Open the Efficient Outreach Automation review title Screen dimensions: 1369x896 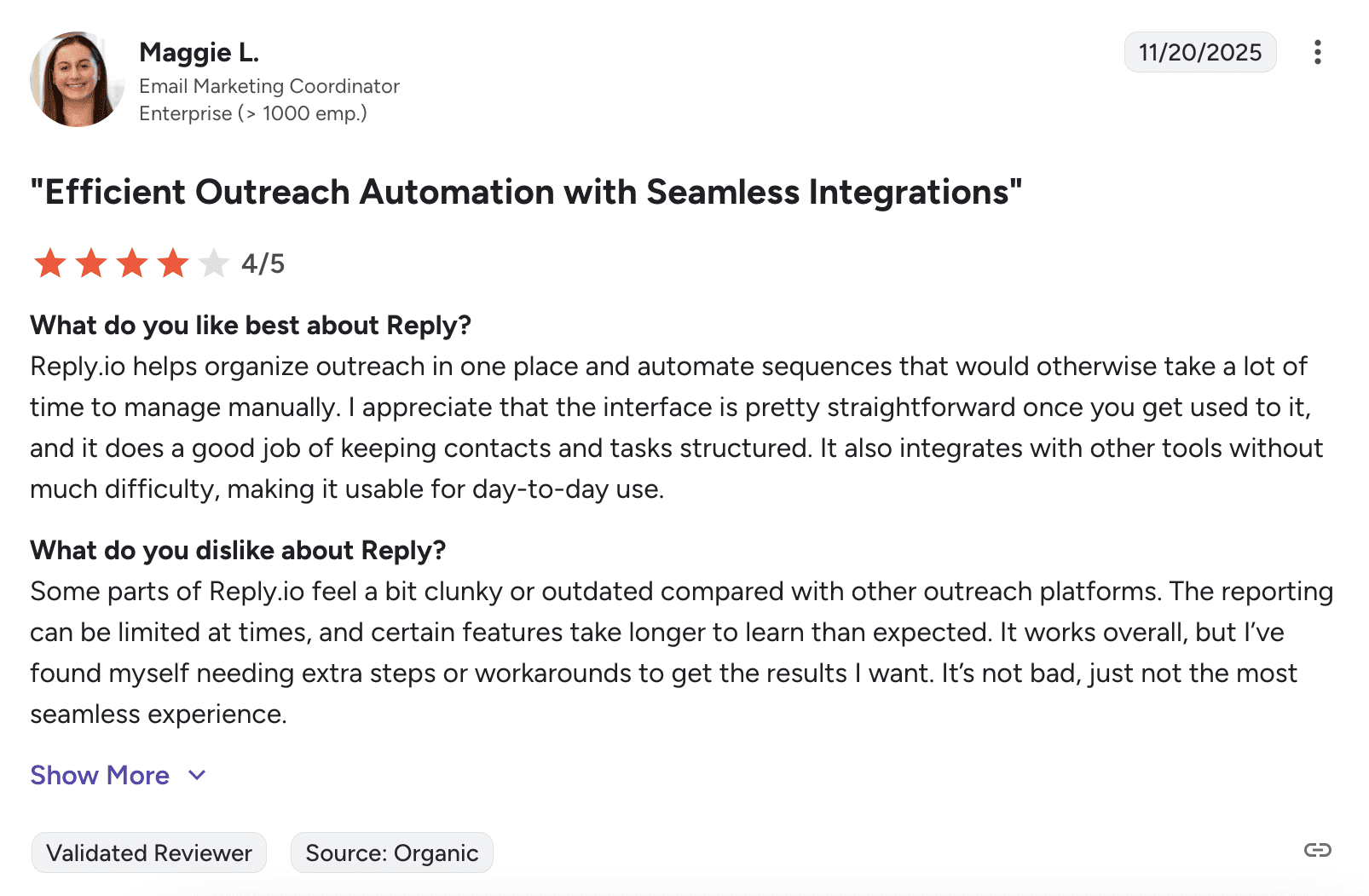(x=526, y=192)
